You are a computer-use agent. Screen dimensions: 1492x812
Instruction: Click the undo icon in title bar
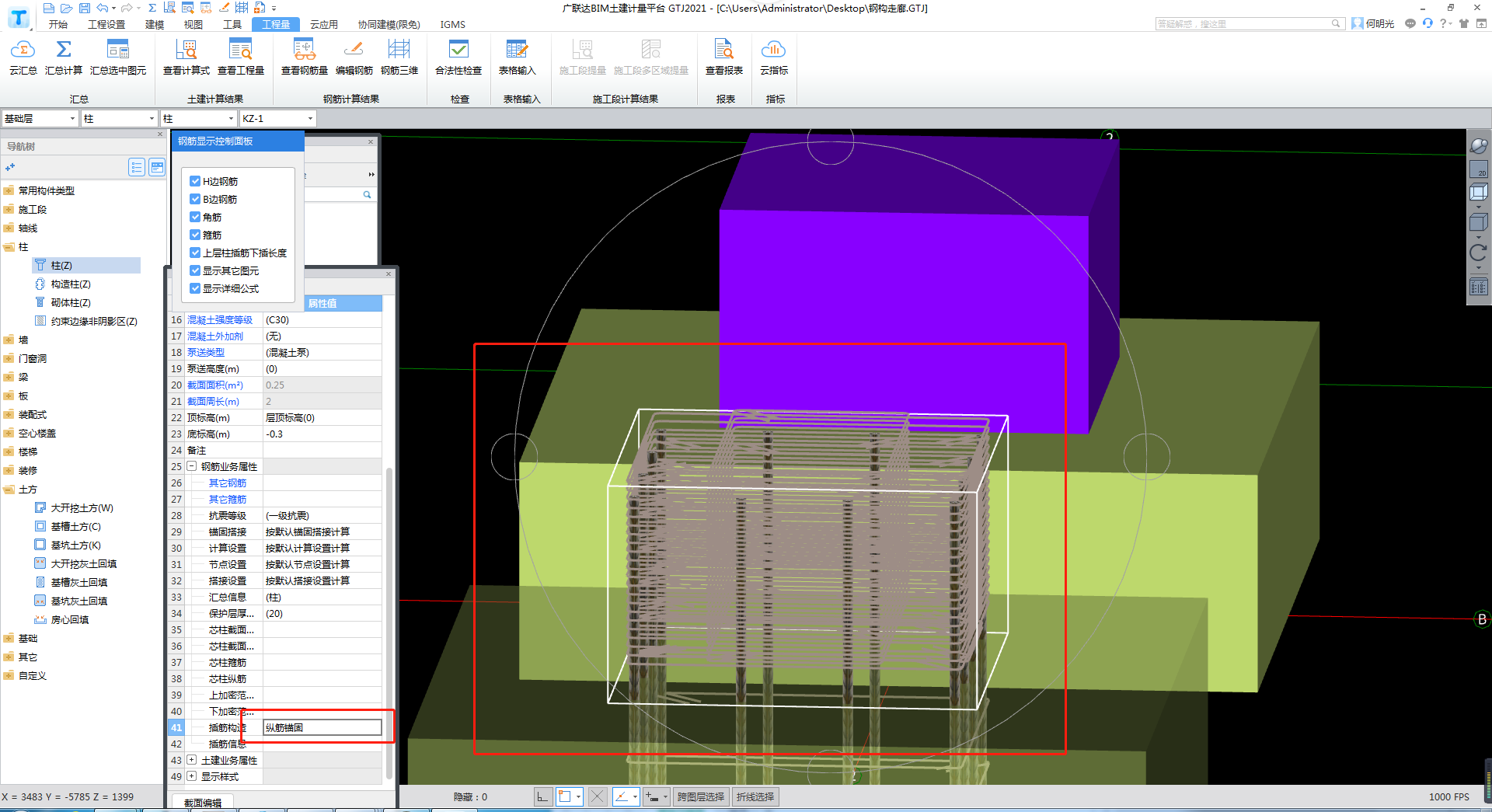click(x=103, y=8)
